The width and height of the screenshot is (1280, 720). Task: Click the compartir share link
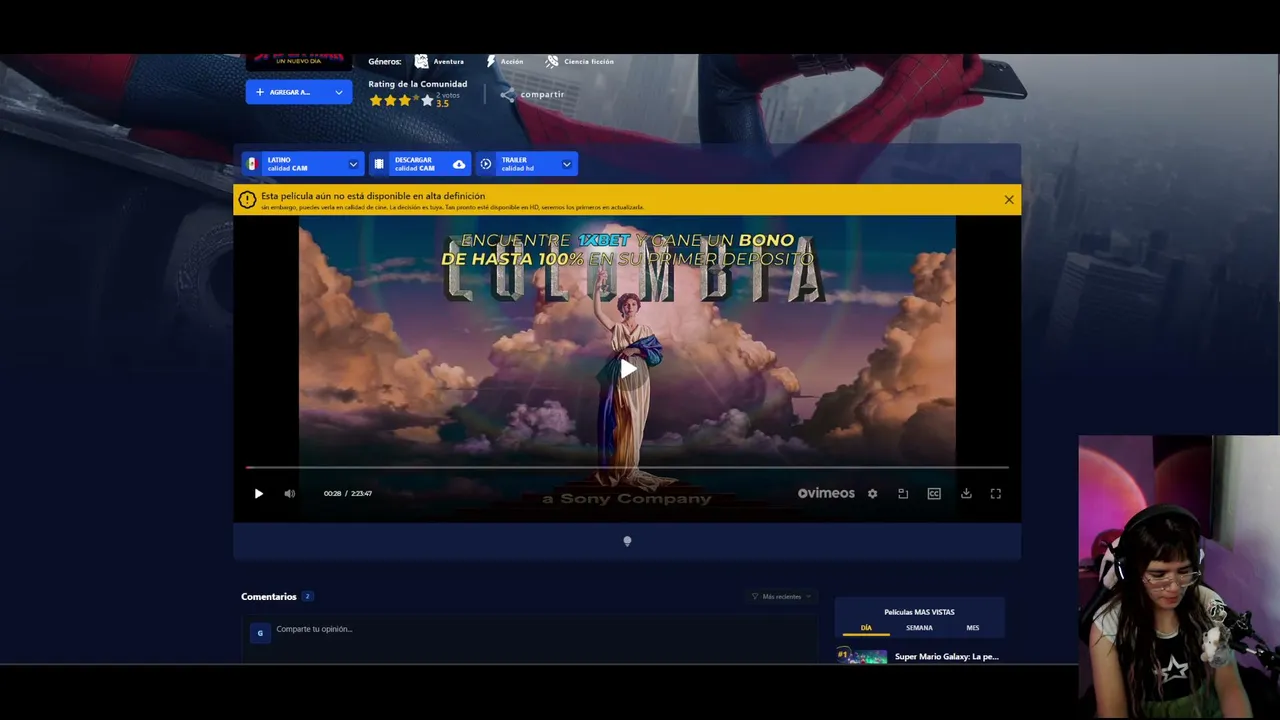pos(542,95)
